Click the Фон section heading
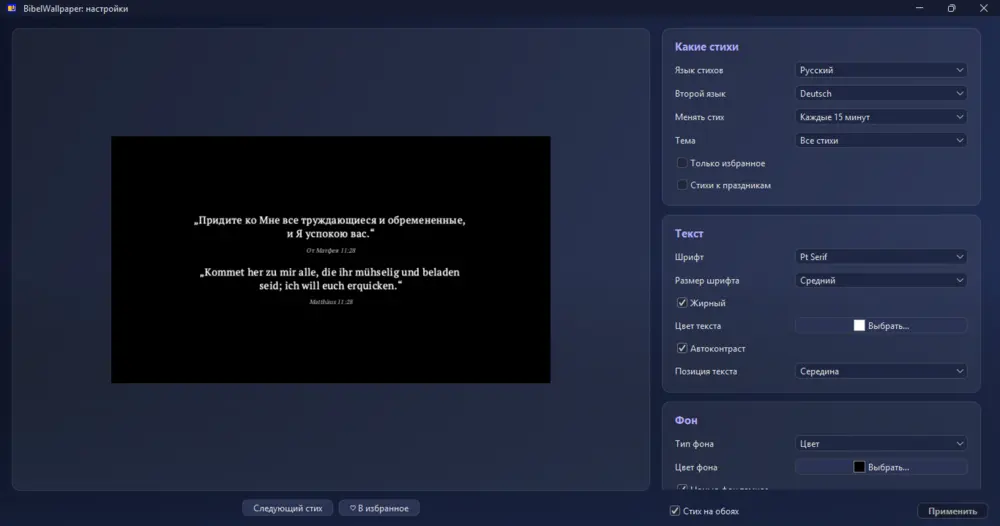 [686, 420]
